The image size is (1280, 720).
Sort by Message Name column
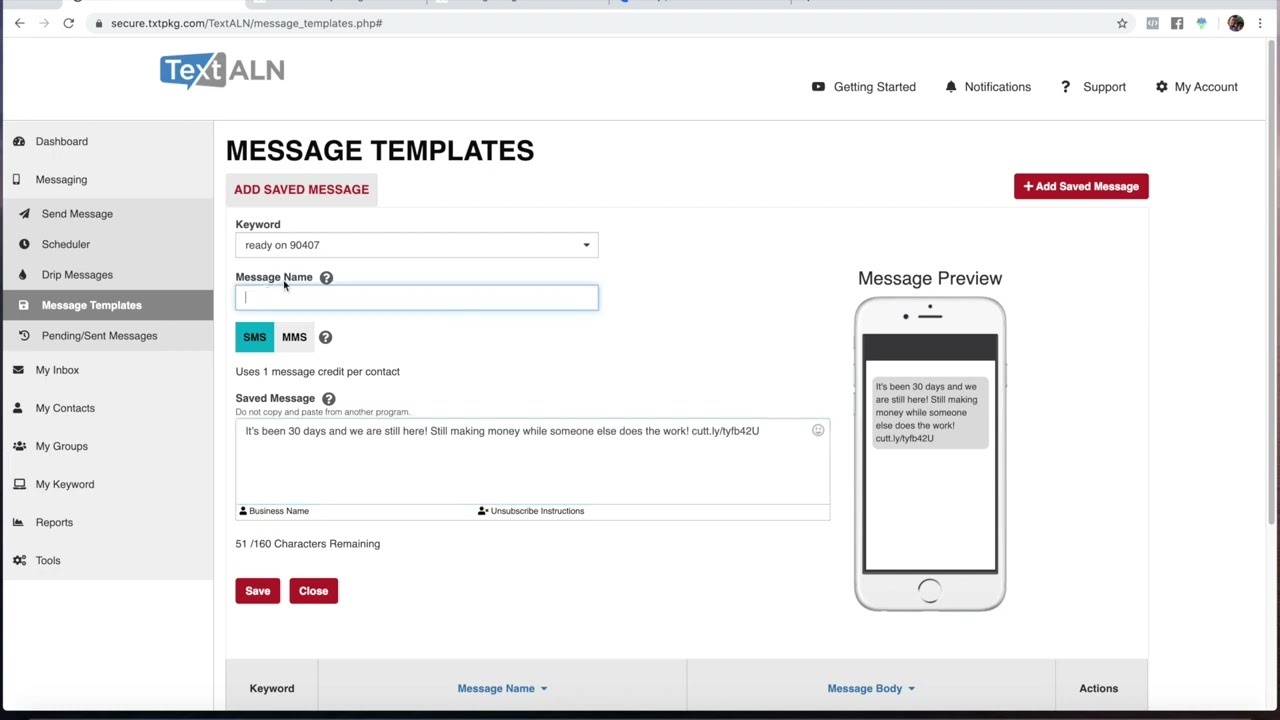click(502, 688)
